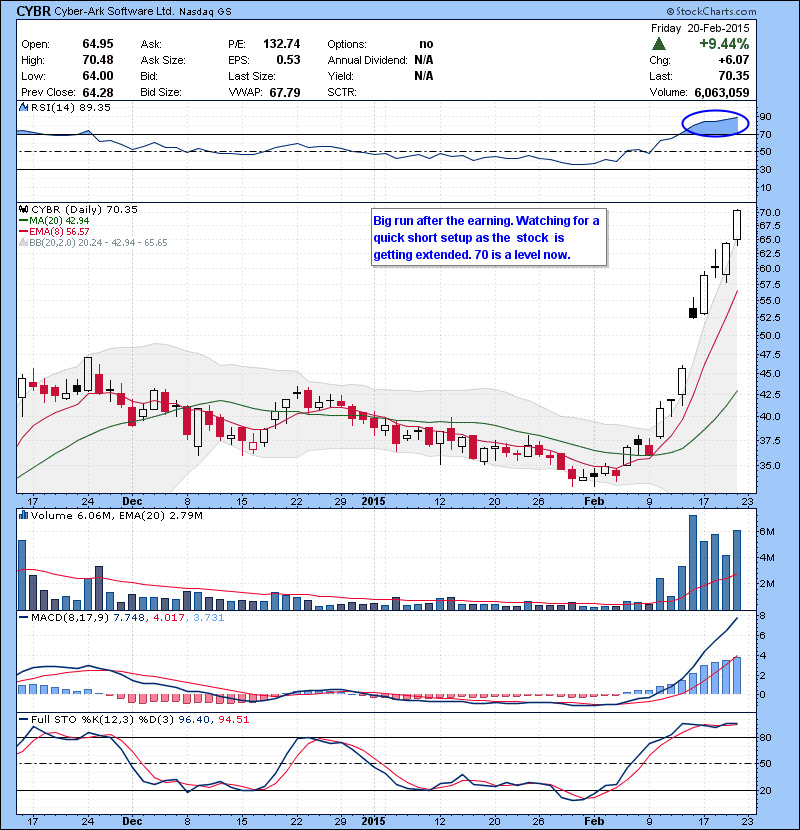The width and height of the screenshot is (800, 830).
Task: Click the Friday 20-Feb-2015 date
Action: [x=700, y=28]
